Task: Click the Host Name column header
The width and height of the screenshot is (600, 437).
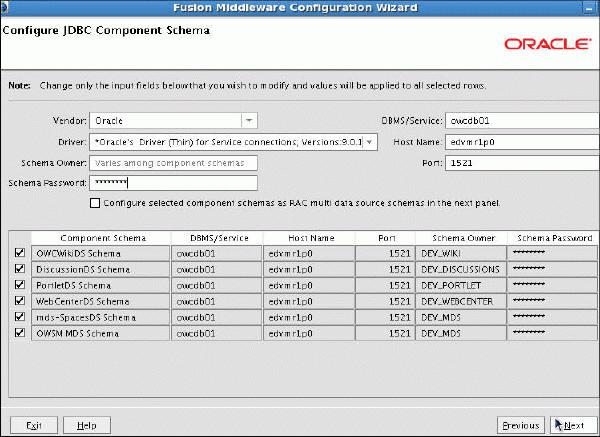Action: tap(309, 238)
